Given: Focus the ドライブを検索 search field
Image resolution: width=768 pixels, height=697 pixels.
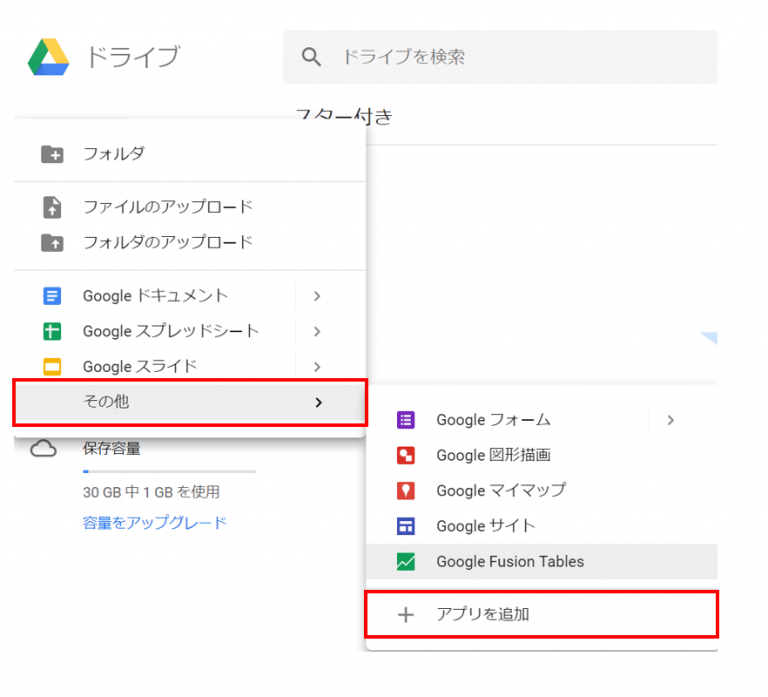Looking at the screenshot, I should pos(500,57).
